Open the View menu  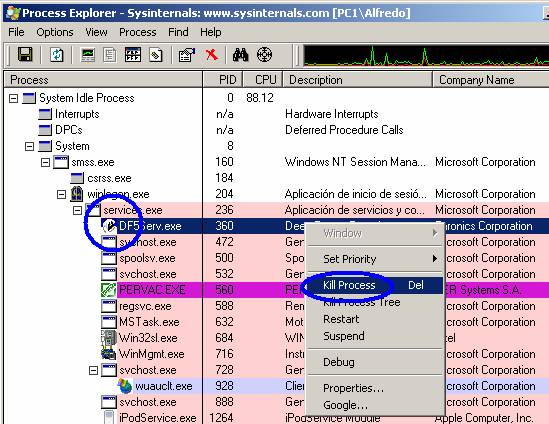pos(96,32)
